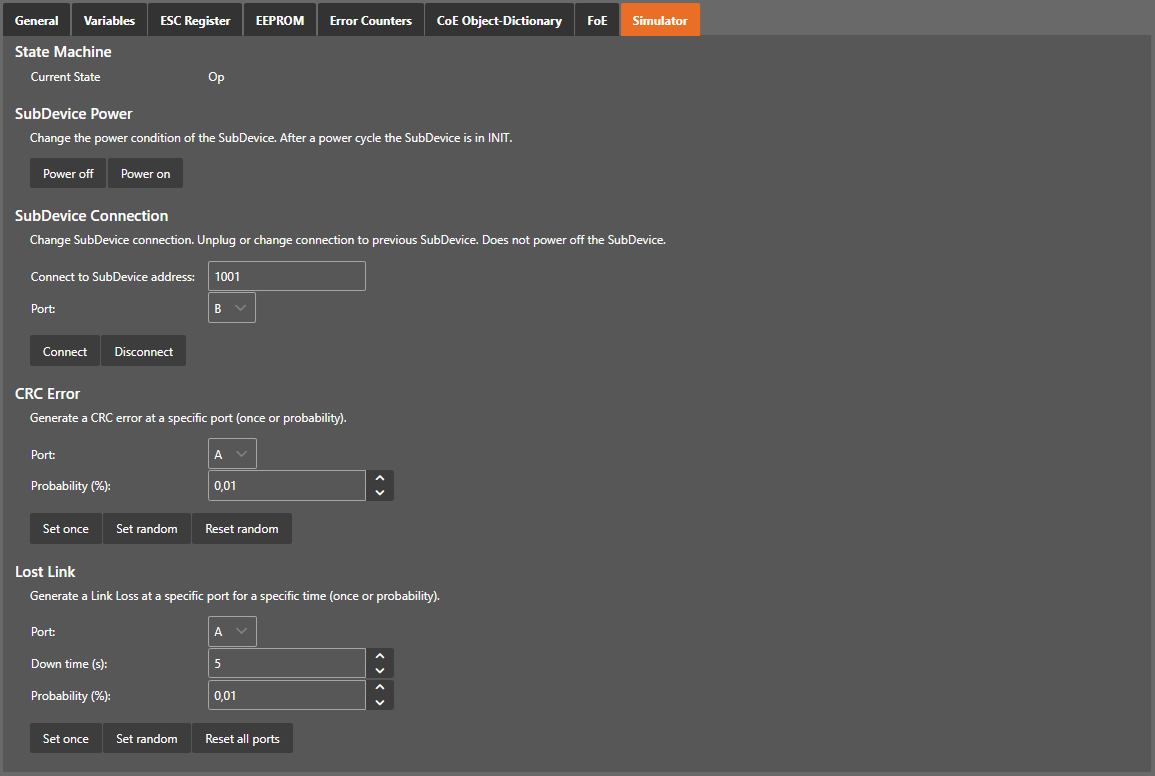This screenshot has width=1155, height=776.
Task: Click the 'CRC Error' heading
Action: coord(47,394)
